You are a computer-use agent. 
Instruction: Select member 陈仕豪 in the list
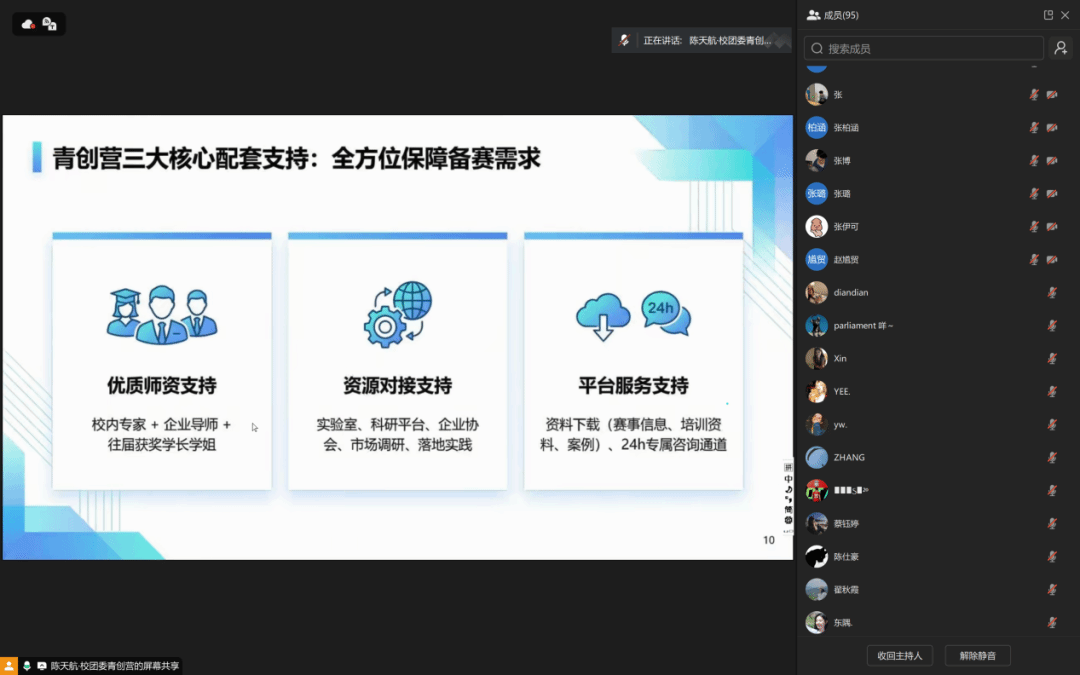[846, 557]
